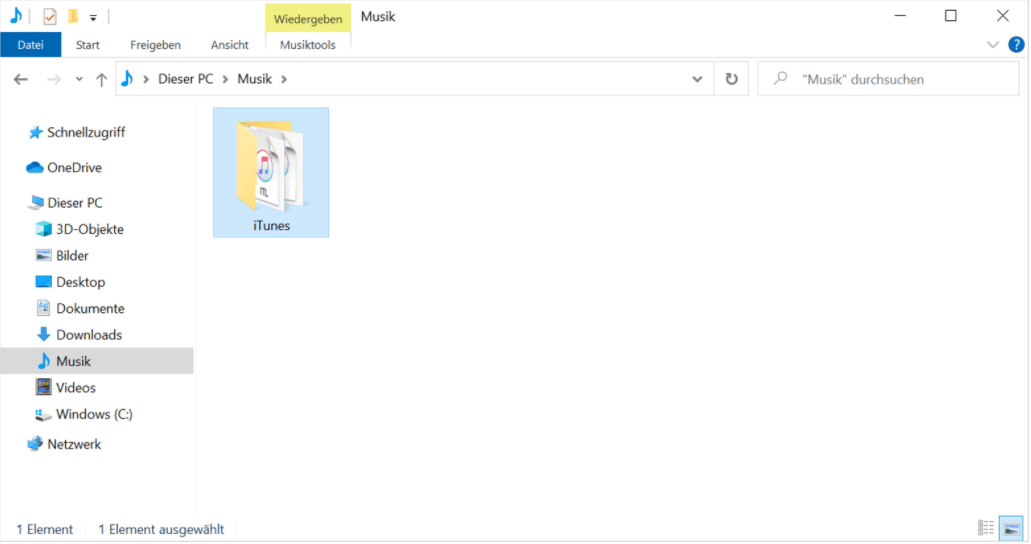Switch to large icons view toggle
This screenshot has width=1031, height=544.
click(1012, 528)
